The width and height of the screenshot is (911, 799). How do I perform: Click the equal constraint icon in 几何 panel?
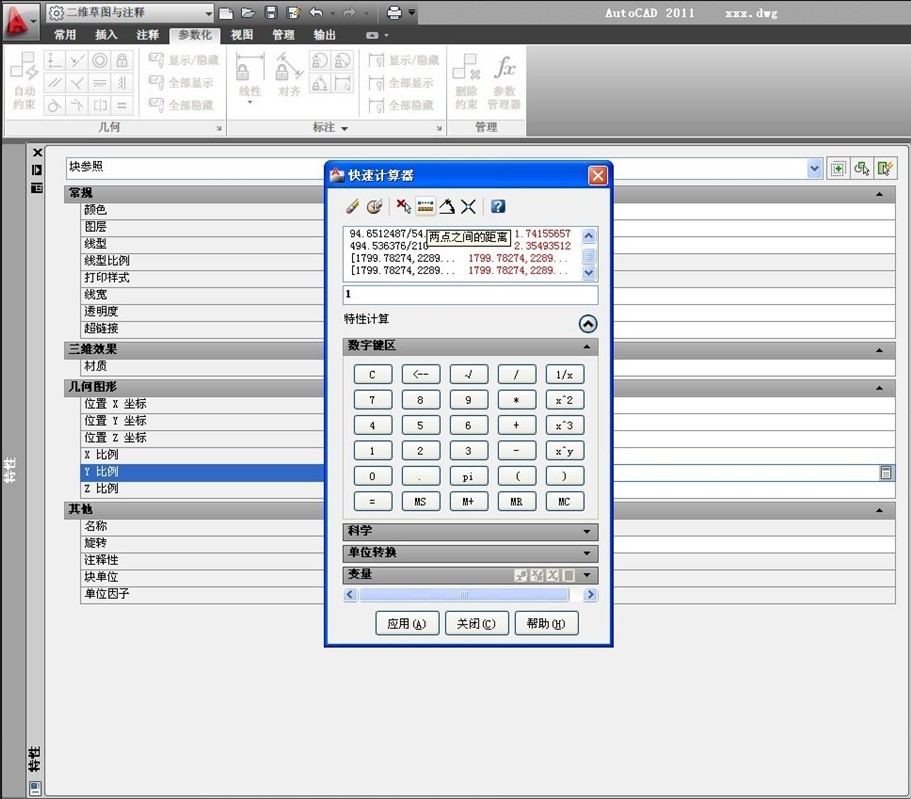click(122, 106)
